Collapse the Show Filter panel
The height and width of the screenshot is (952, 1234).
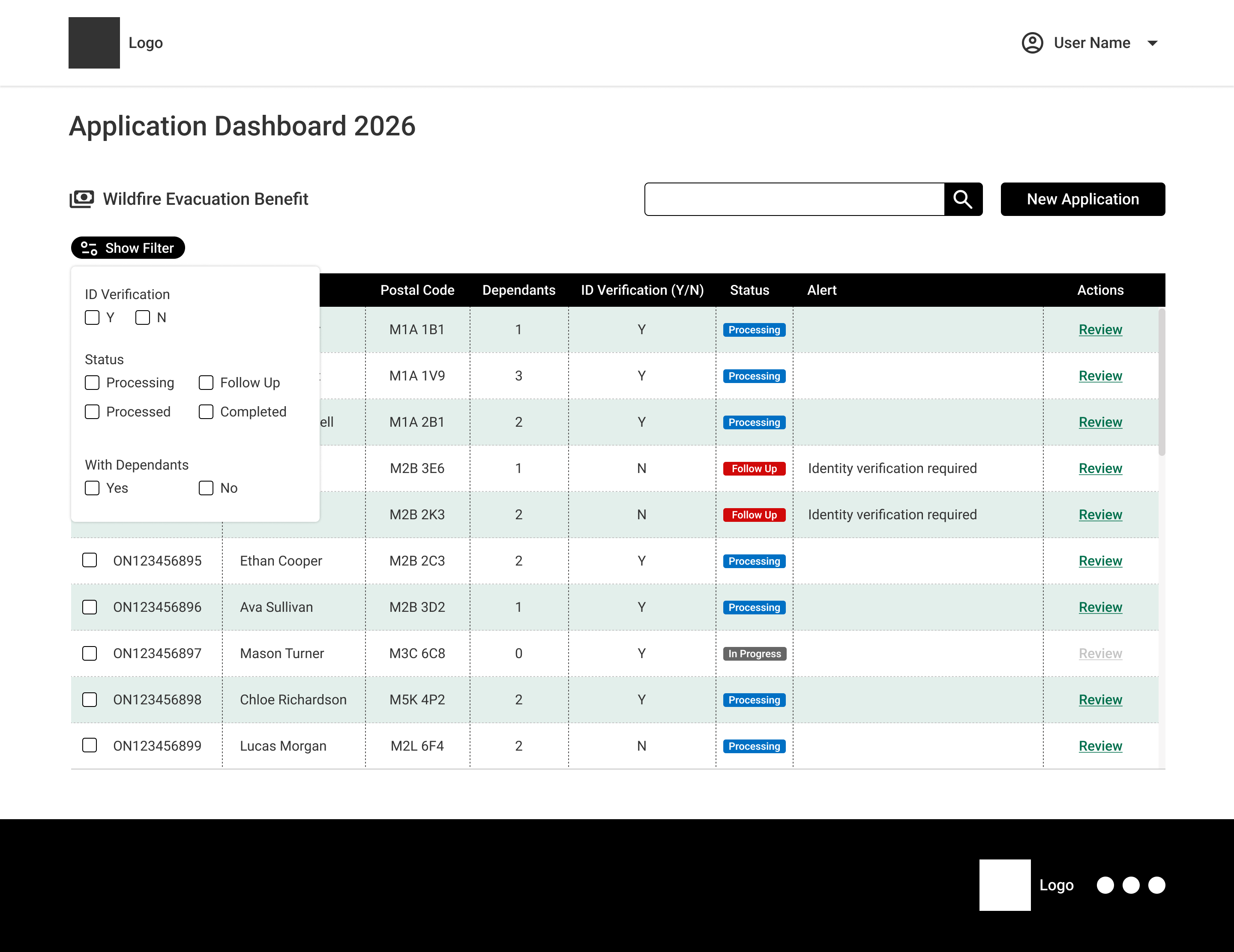128,248
